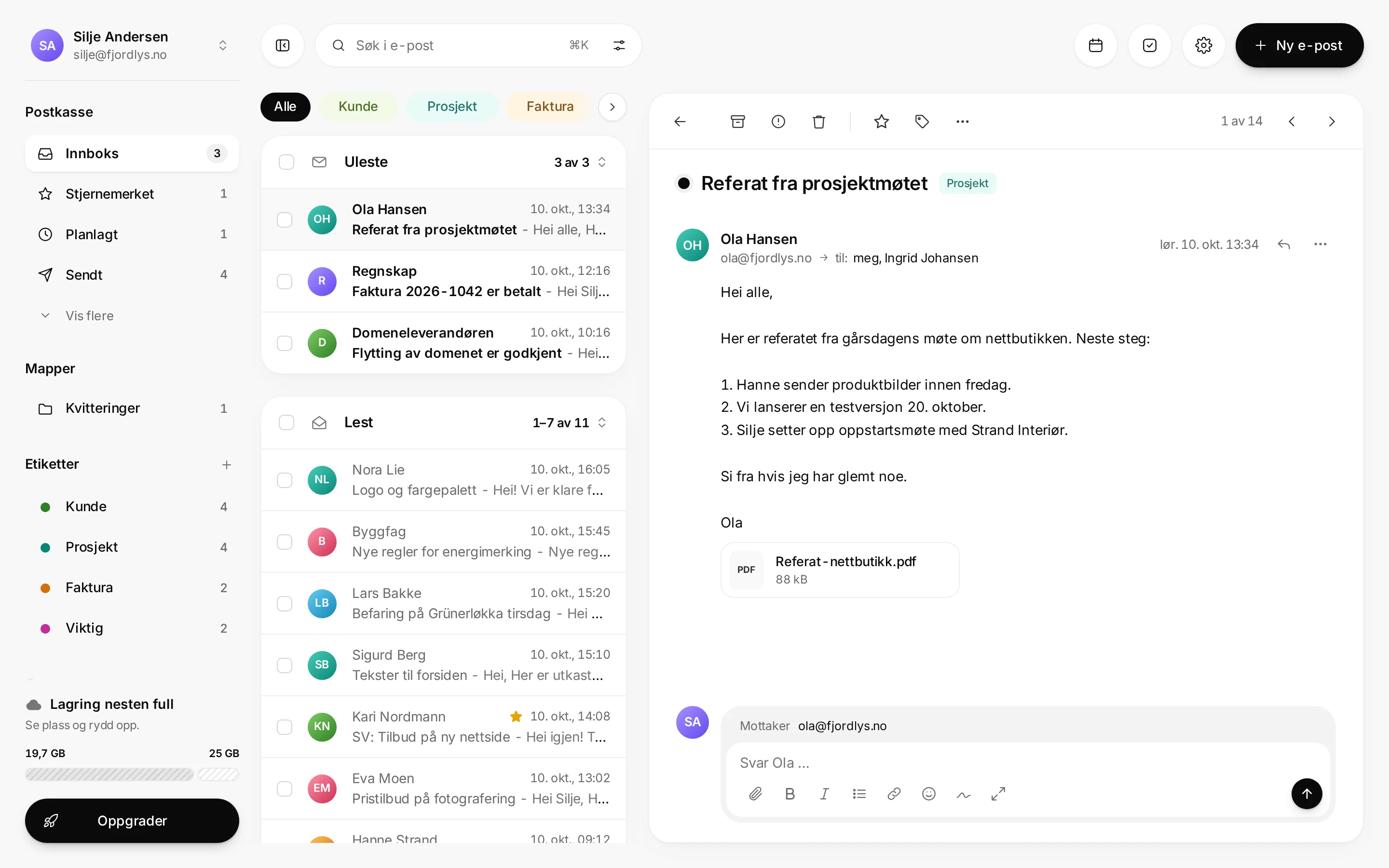Screen dimensions: 1389x868
Task: Open emoji picker in reply
Action: click(x=929, y=794)
